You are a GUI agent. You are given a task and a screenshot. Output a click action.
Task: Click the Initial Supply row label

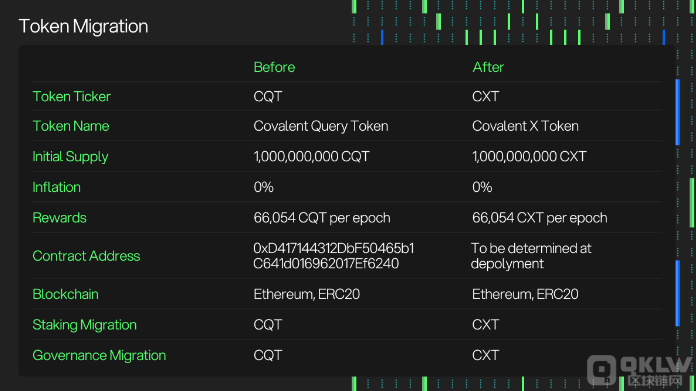coord(70,157)
